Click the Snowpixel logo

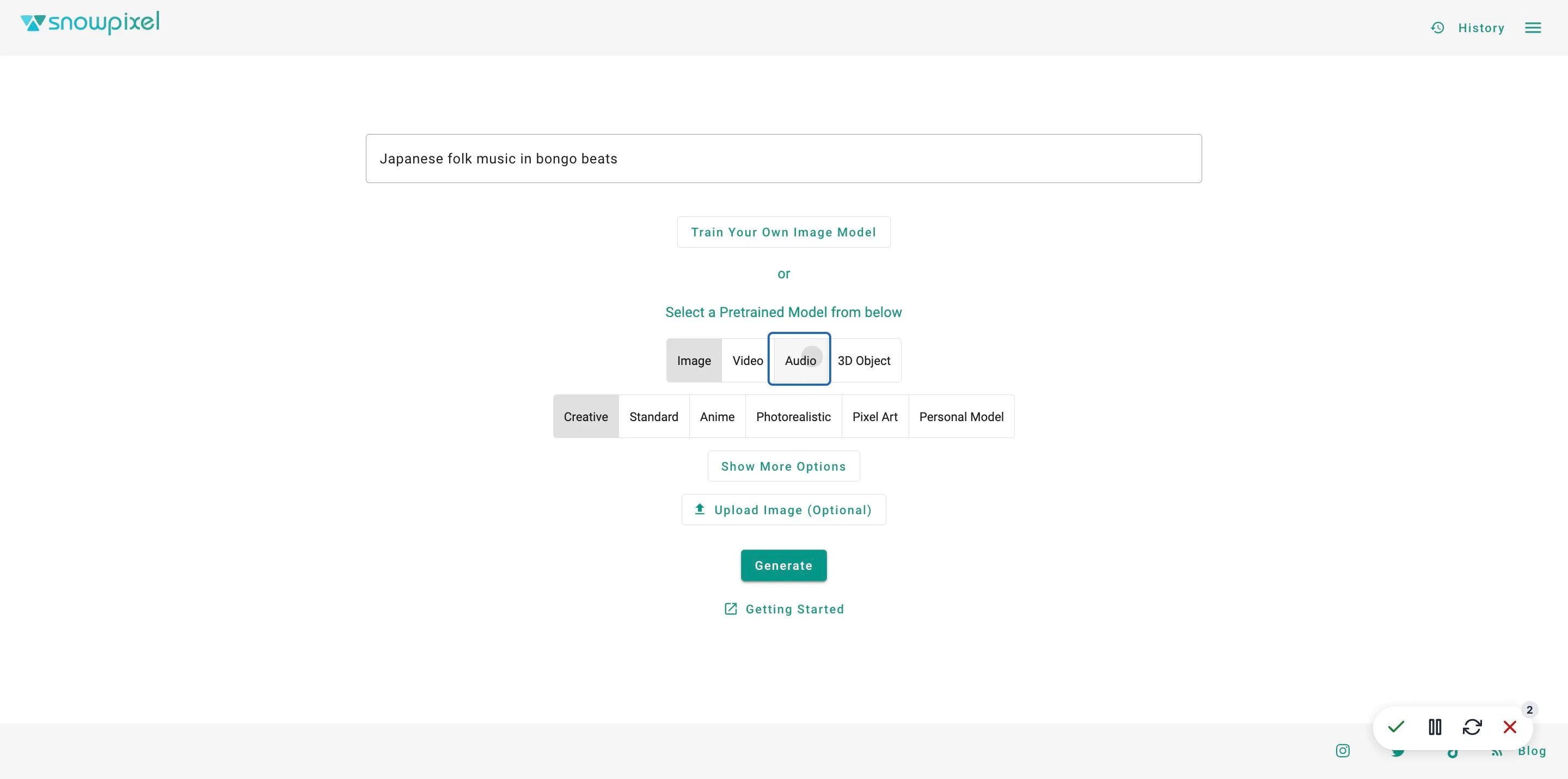pyautogui.click(x=90, y=23)
